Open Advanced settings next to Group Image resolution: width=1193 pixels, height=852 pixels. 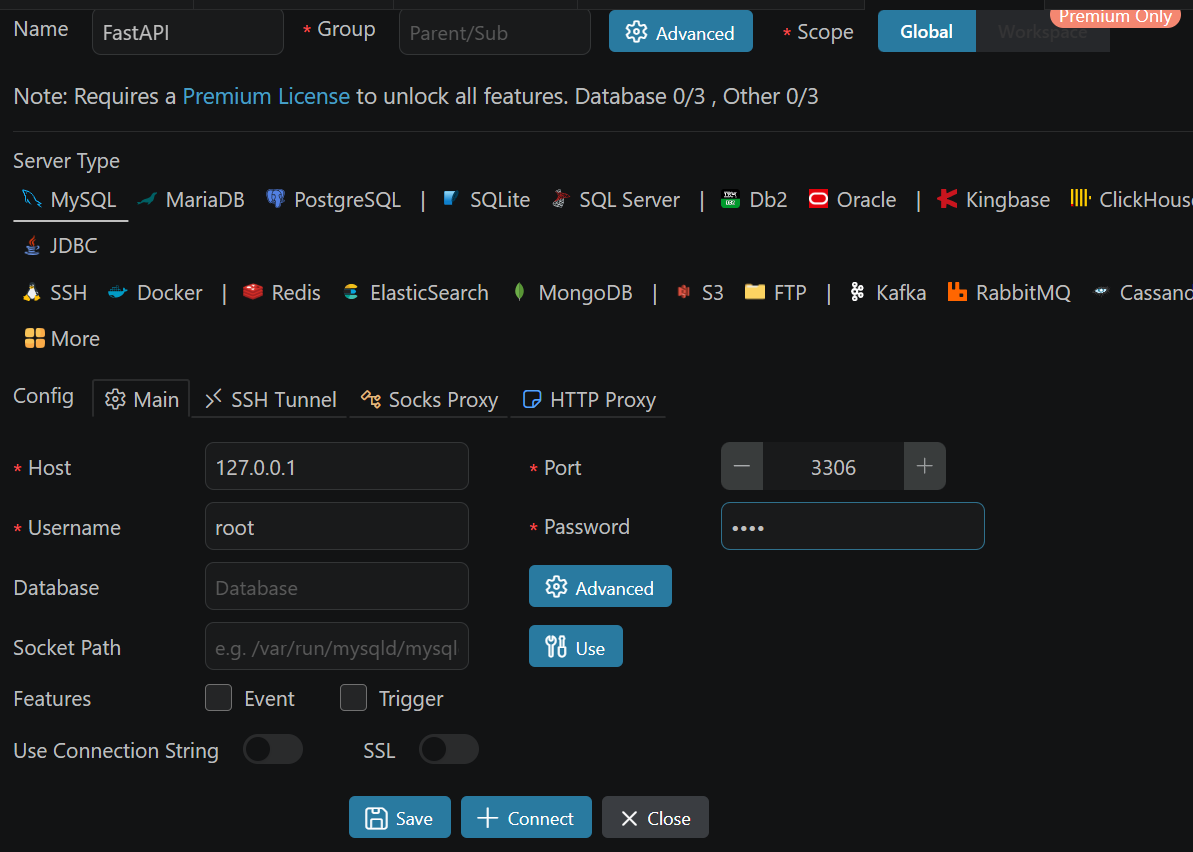(681, 31)
